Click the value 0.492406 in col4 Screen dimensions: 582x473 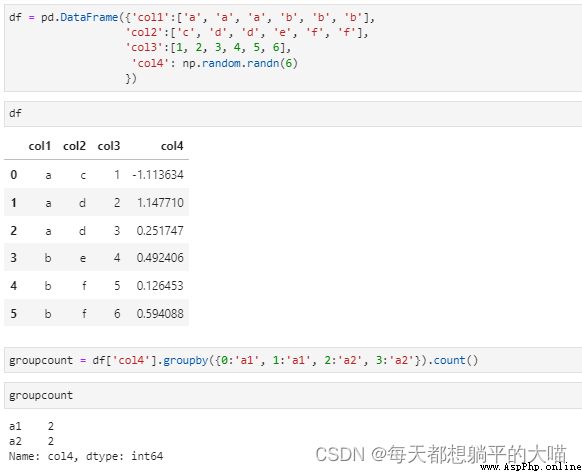coord(160,258)
